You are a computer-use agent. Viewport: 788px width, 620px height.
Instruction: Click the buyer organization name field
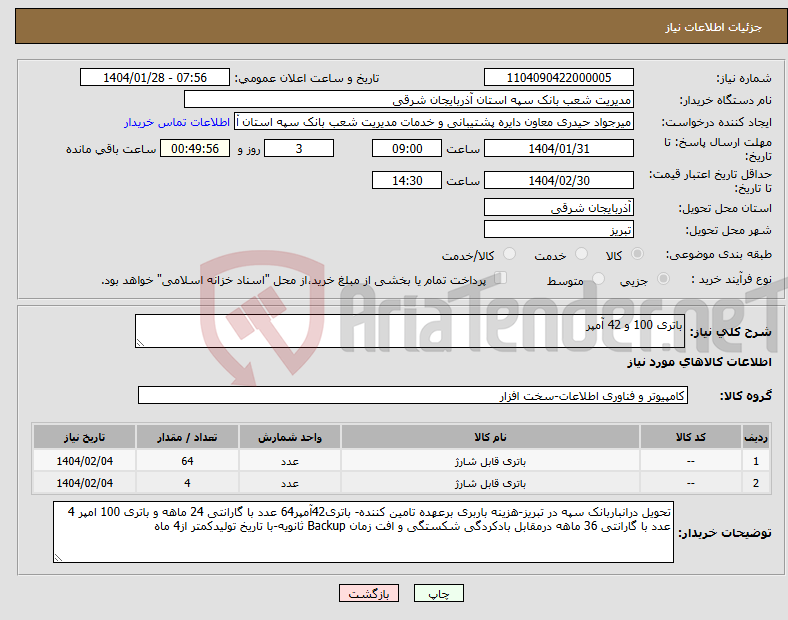[x=409, y=99]
